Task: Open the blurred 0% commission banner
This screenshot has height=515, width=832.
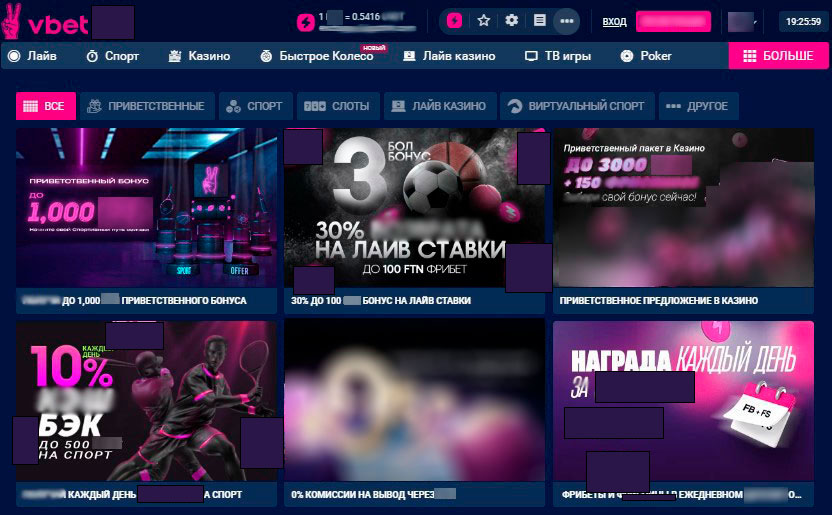Action: [x=414, y=401]
